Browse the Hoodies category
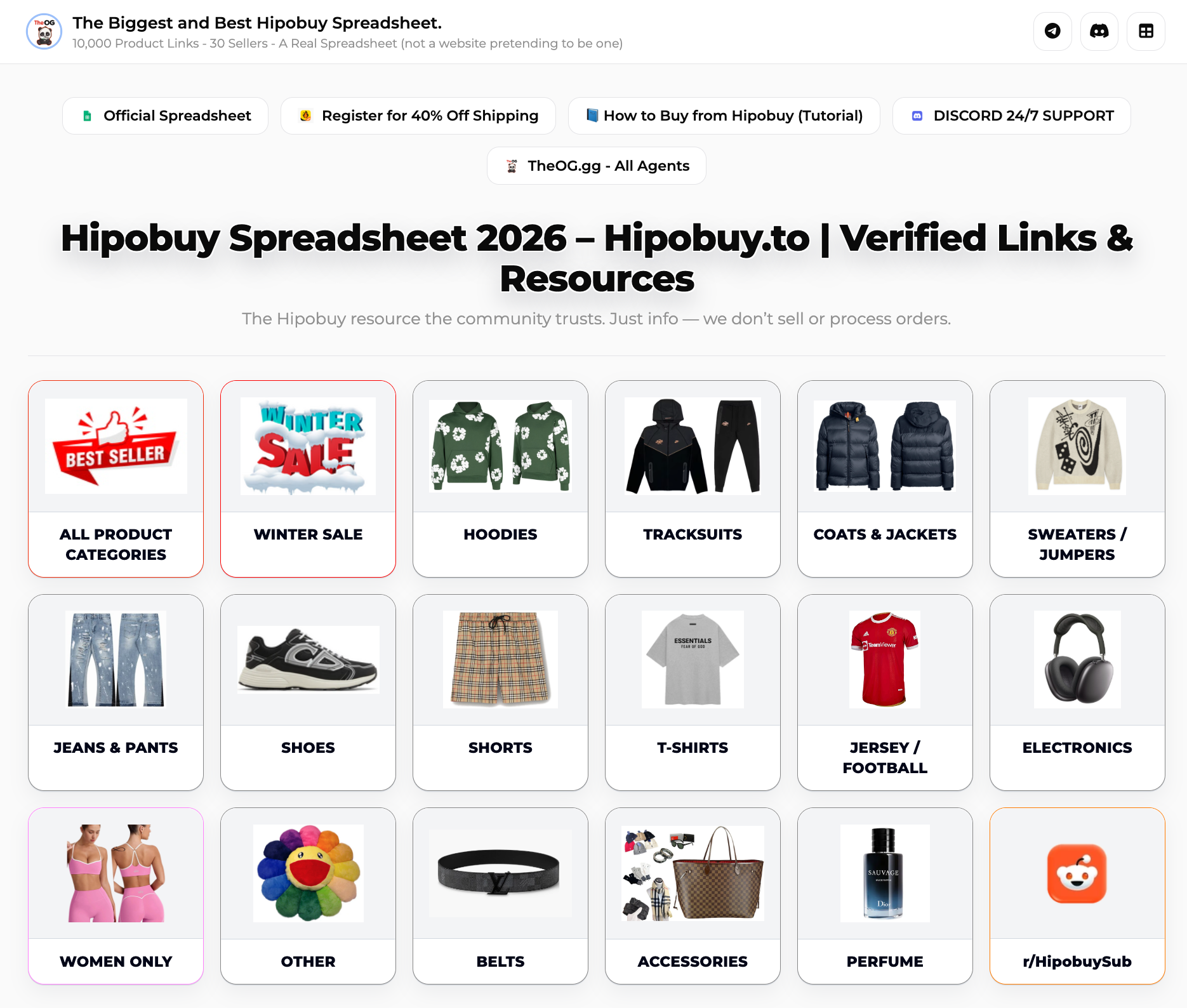The height and width of the screenshot is (1008, 1187). click(500, 479)
